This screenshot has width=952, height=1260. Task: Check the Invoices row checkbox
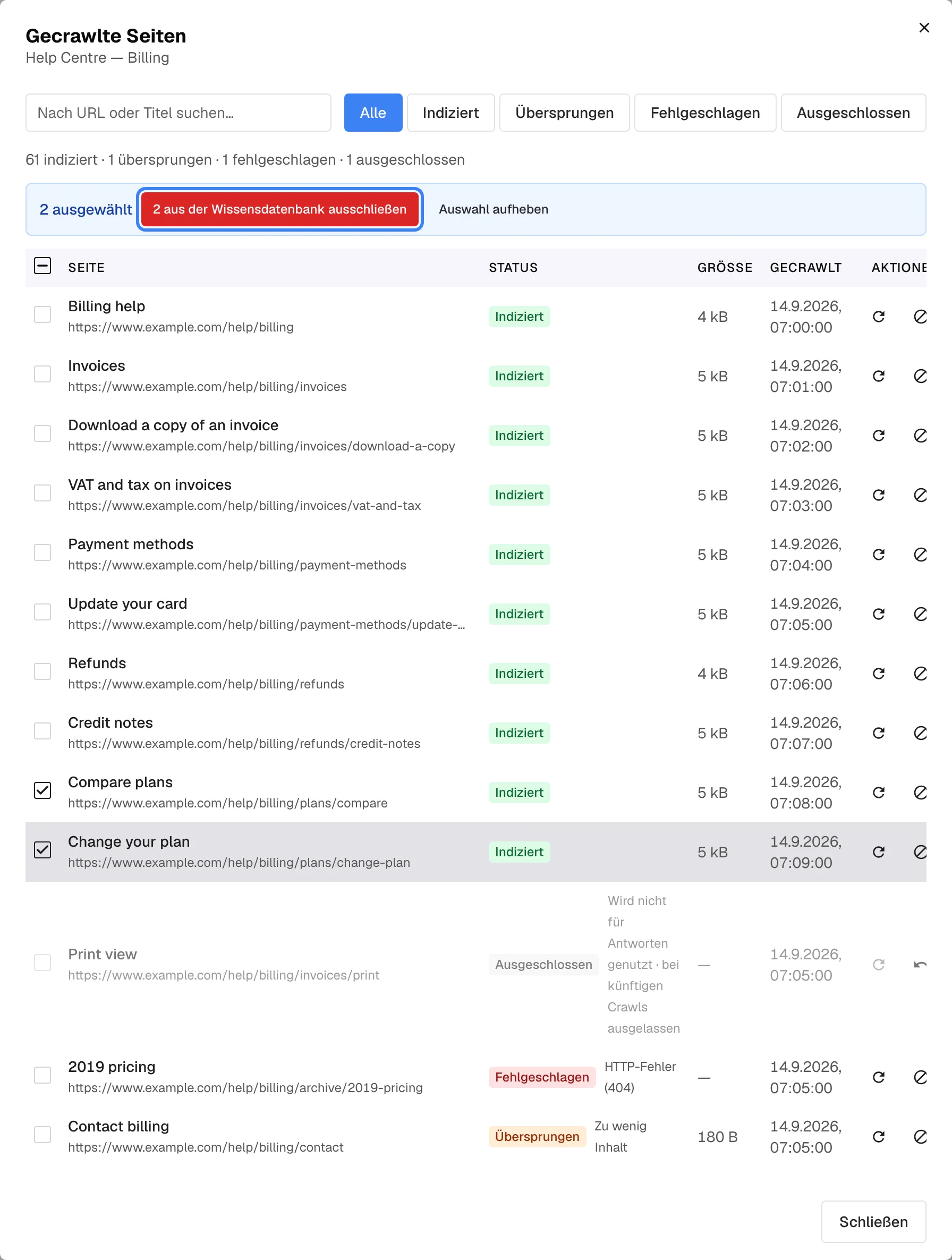point(42,374)
